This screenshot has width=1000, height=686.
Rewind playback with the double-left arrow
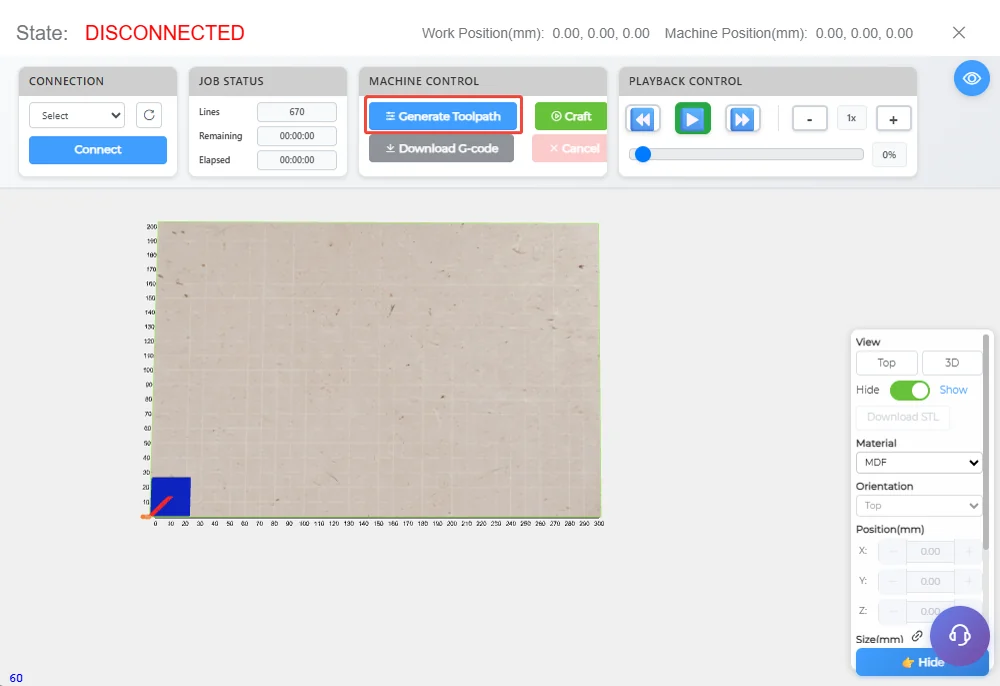[x=642, y=119]
